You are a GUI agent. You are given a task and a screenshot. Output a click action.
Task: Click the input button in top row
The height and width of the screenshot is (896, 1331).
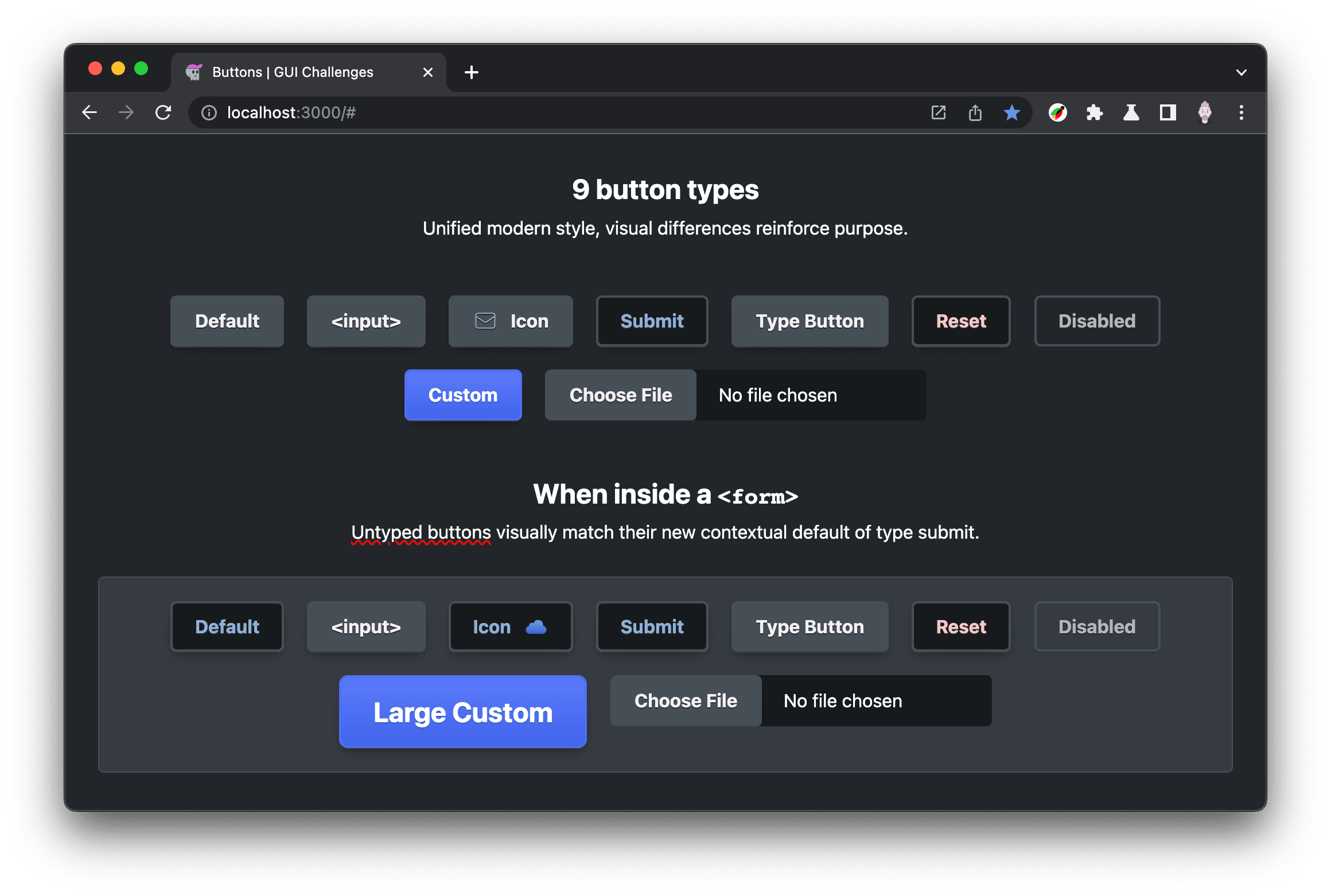pyautogui.click(x=366, y=321)
